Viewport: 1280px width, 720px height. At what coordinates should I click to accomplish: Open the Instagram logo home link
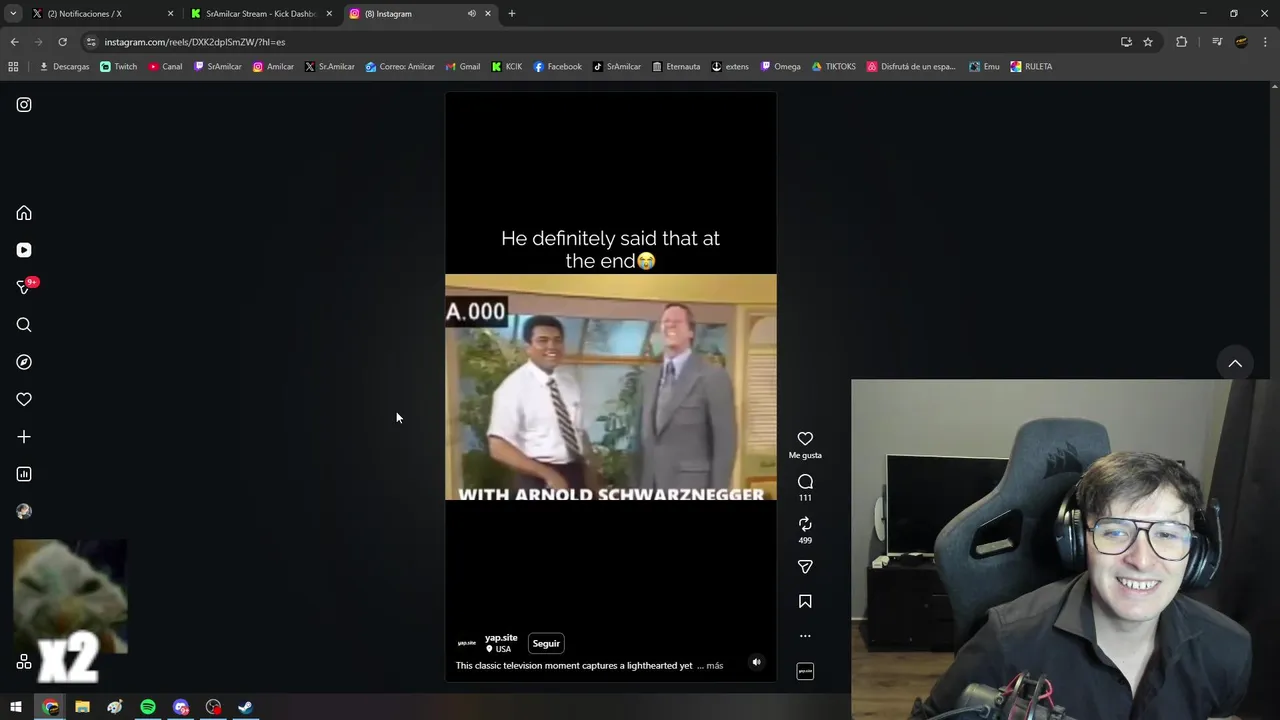24,105
